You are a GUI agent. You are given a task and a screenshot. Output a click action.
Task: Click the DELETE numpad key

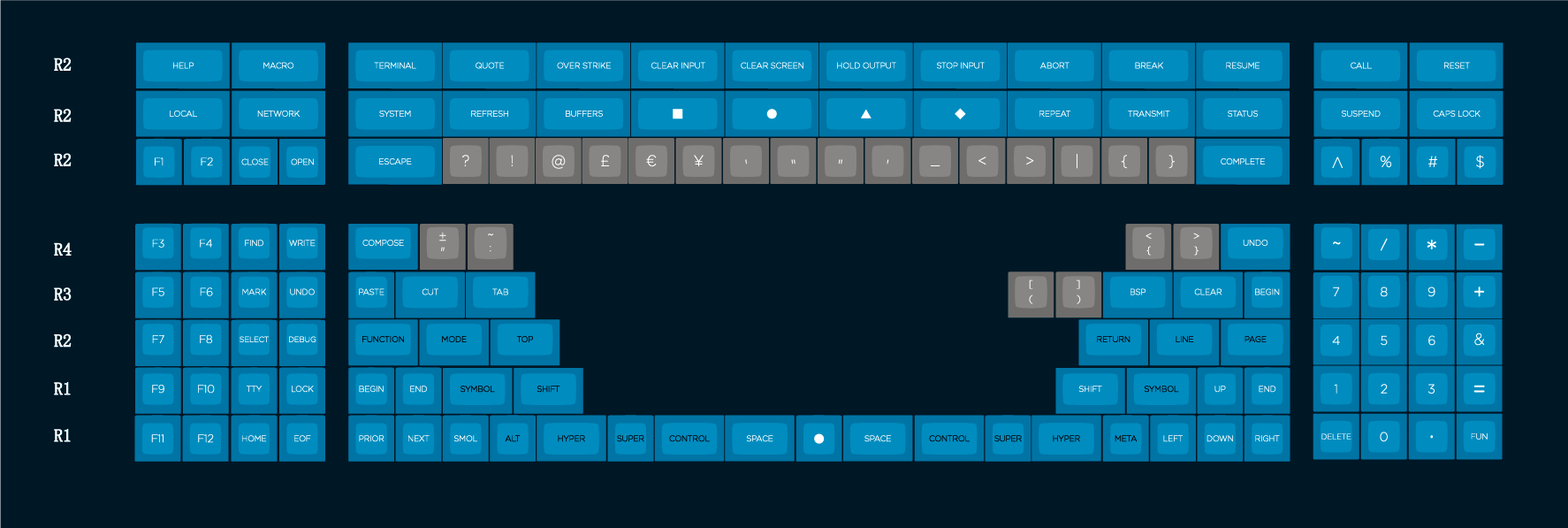1336,437
